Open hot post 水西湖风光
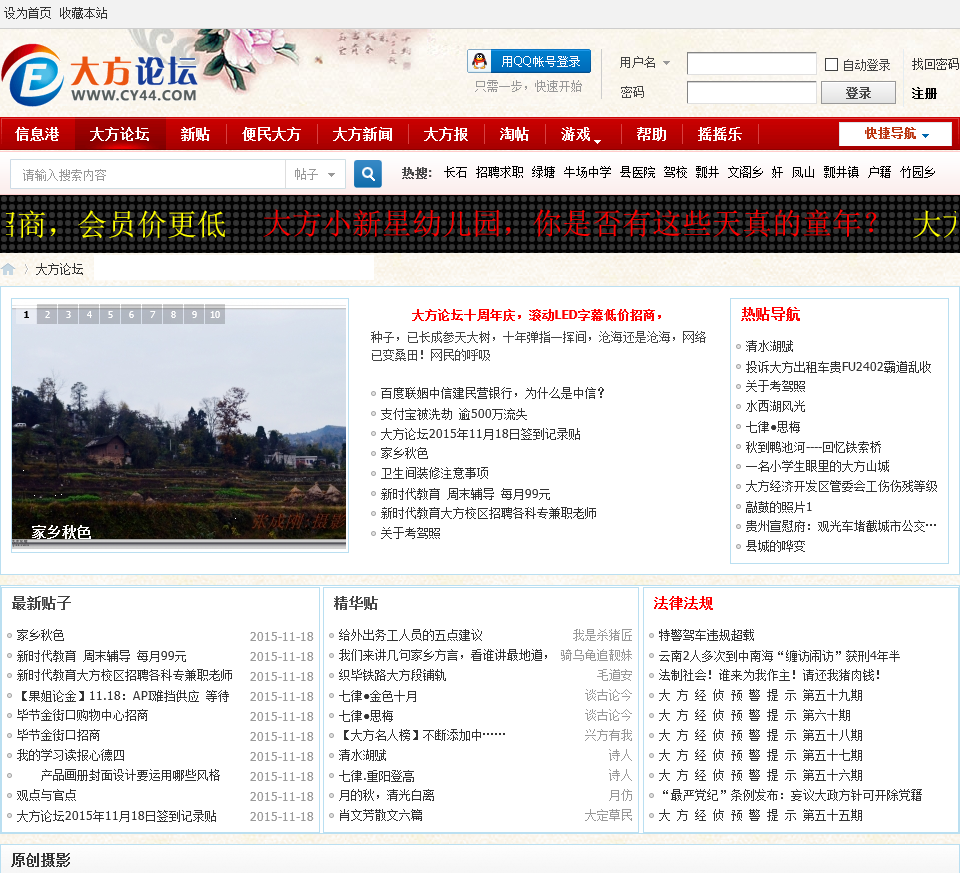Image resolution: width=960 pixels, height=873 pixels. coord(775,407)
